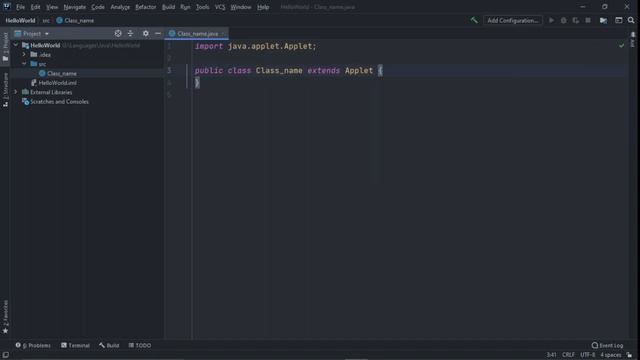The width and height of the screenshot is (640, 360).
Task: Open the Code menu
Action: [x=98, y=7]
